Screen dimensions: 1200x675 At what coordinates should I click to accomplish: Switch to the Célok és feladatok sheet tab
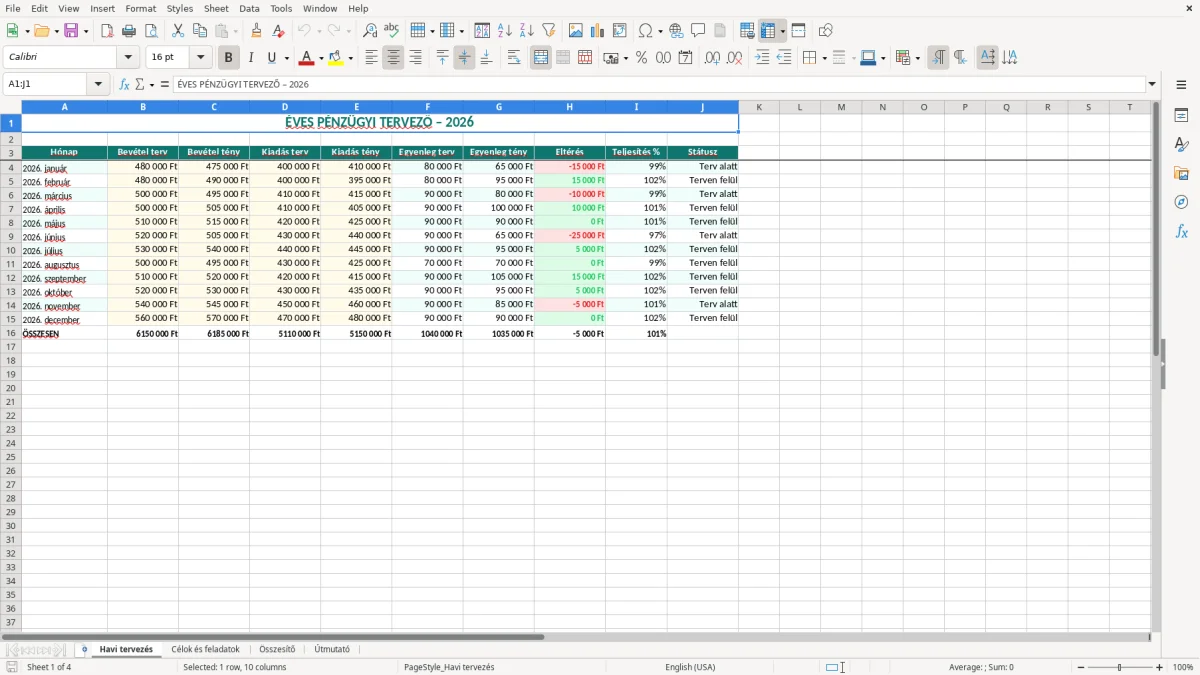tap(205, 649)
